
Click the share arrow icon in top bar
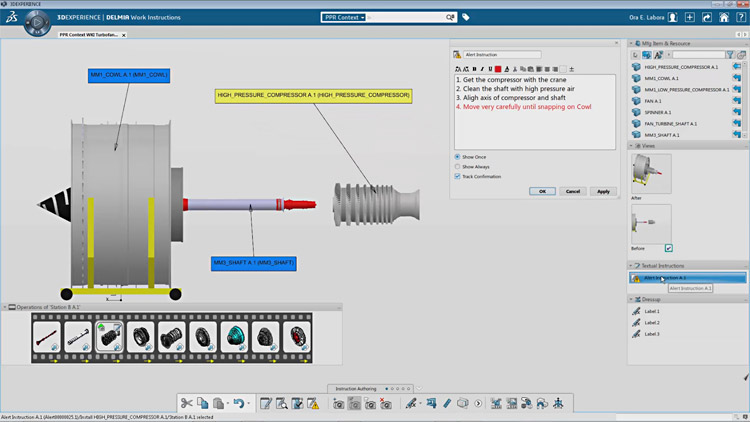tap(707, 17)
